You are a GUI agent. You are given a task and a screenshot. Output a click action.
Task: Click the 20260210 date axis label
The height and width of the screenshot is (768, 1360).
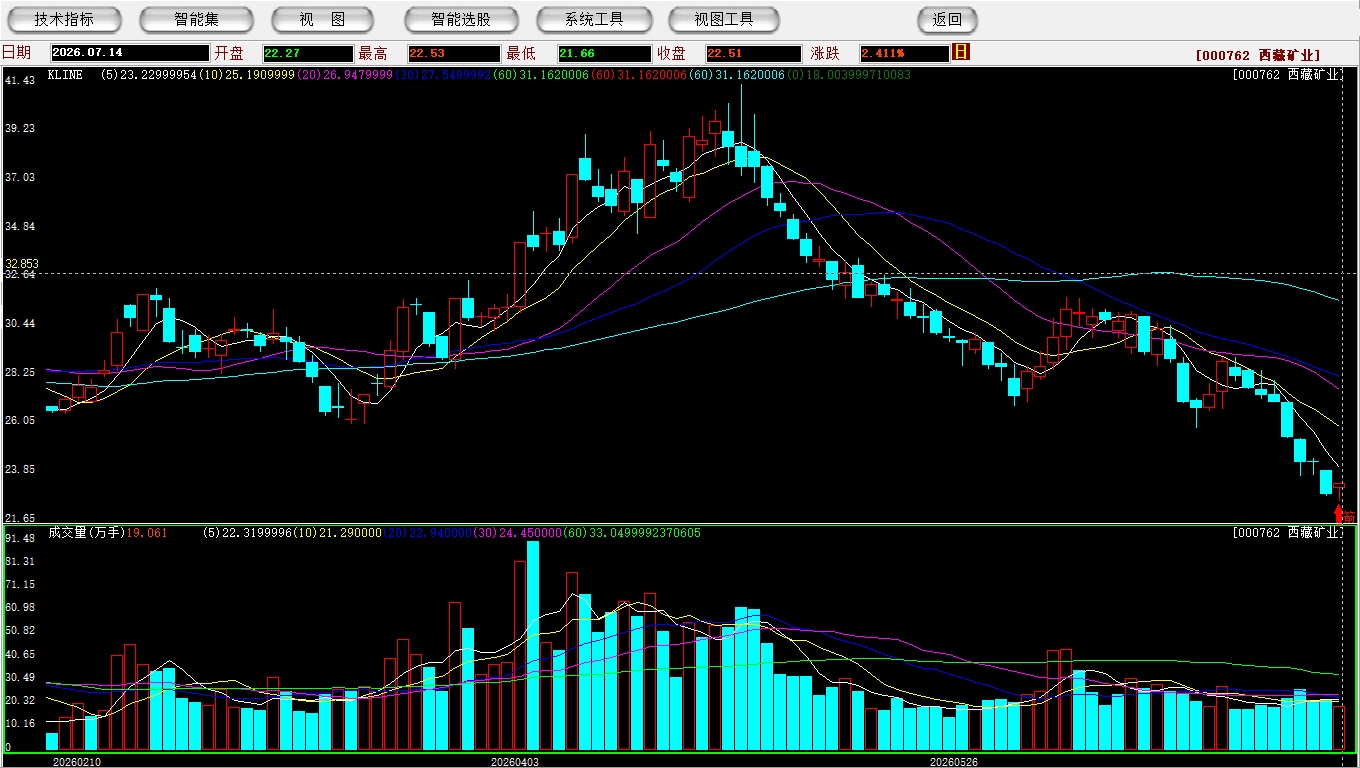coord(76,761)
